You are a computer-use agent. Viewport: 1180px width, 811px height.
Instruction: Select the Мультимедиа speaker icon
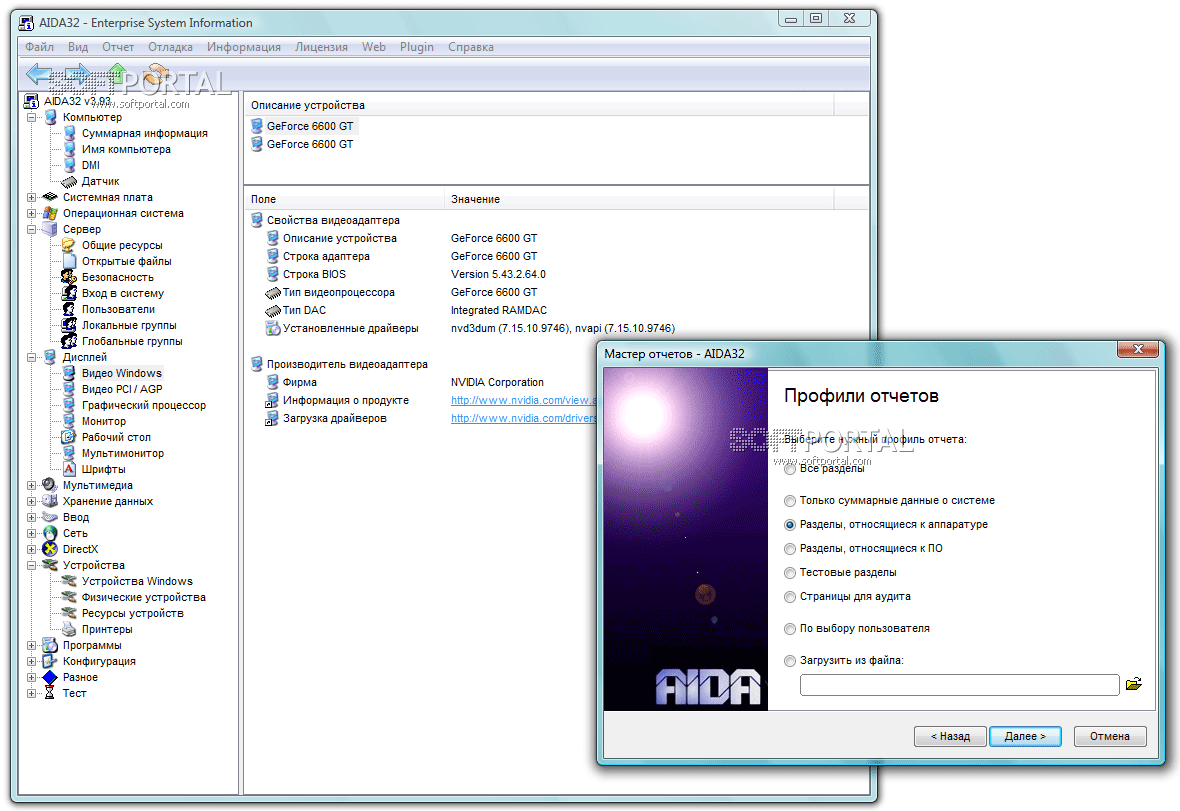[x=50, y=484]
